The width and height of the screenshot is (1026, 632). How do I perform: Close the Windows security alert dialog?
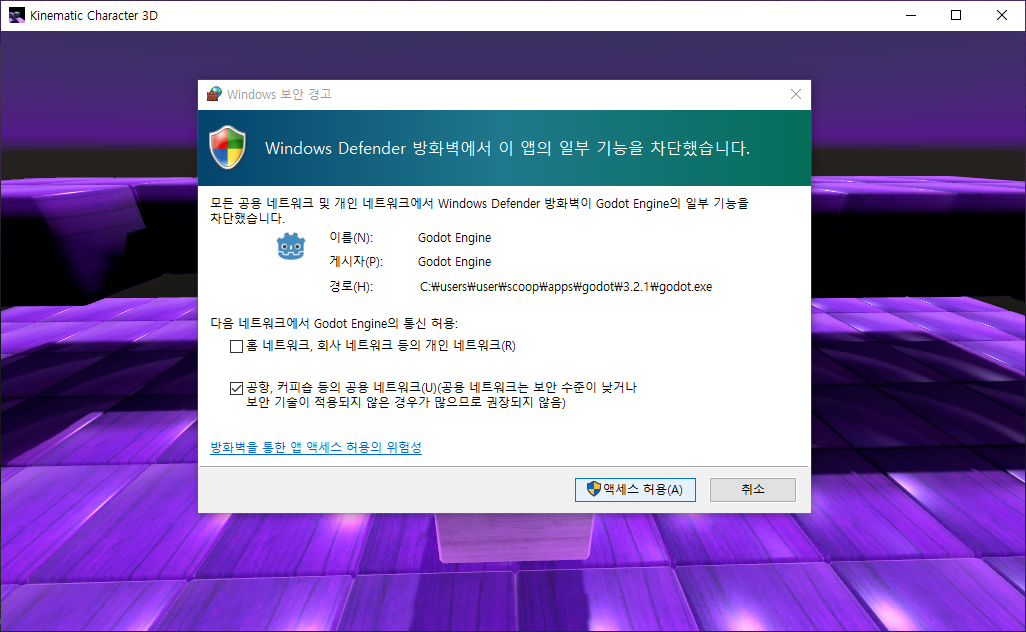(x=796, y=94)
